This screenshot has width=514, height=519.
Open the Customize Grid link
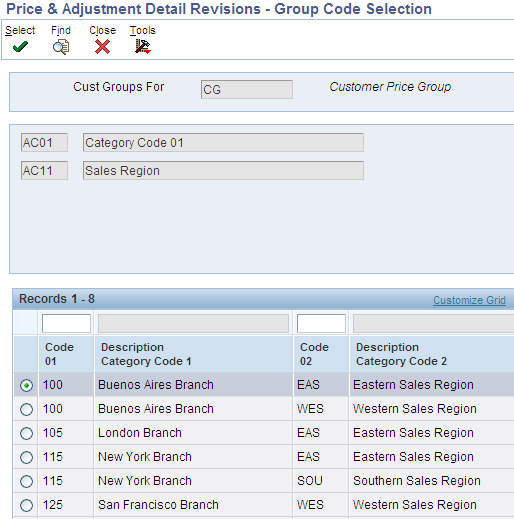point(469,300)
